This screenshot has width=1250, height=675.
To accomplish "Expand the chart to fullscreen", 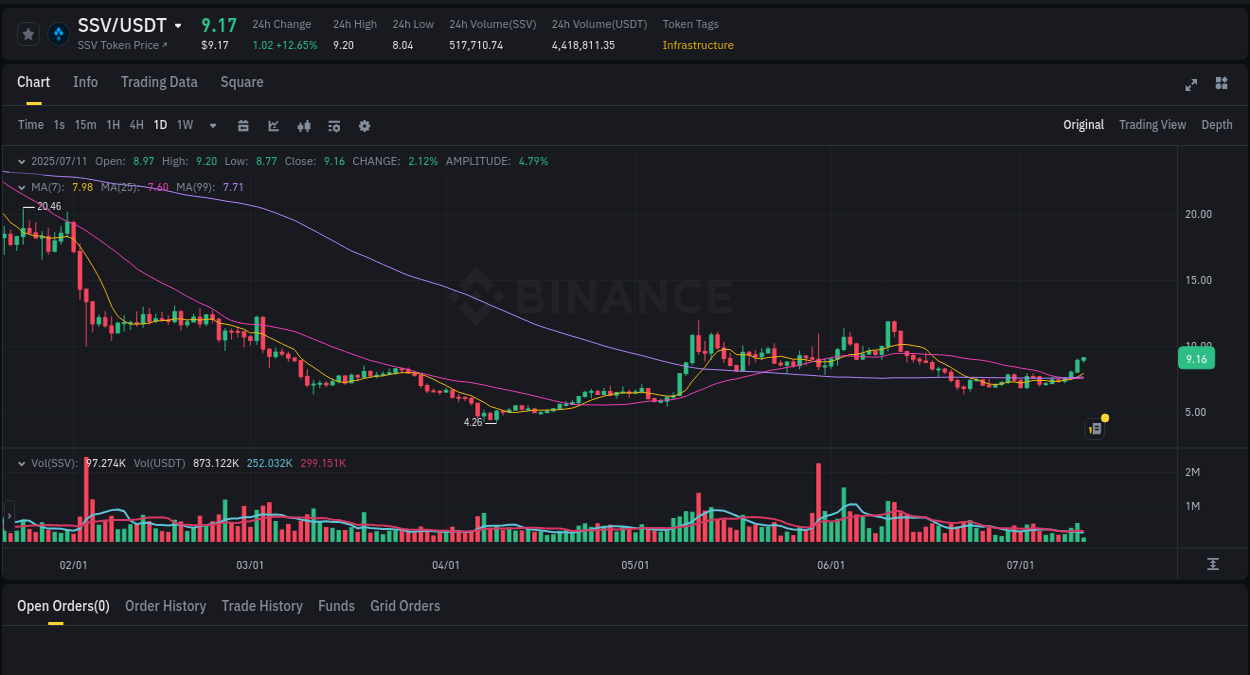I will coord(1190,85).
